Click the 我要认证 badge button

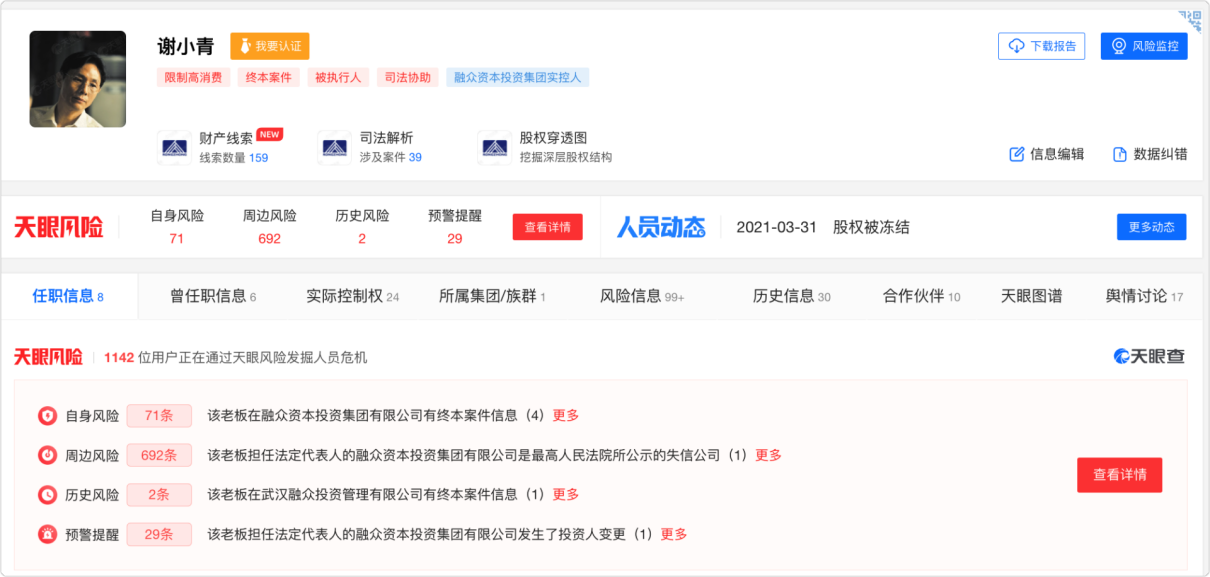coord(270,46)
